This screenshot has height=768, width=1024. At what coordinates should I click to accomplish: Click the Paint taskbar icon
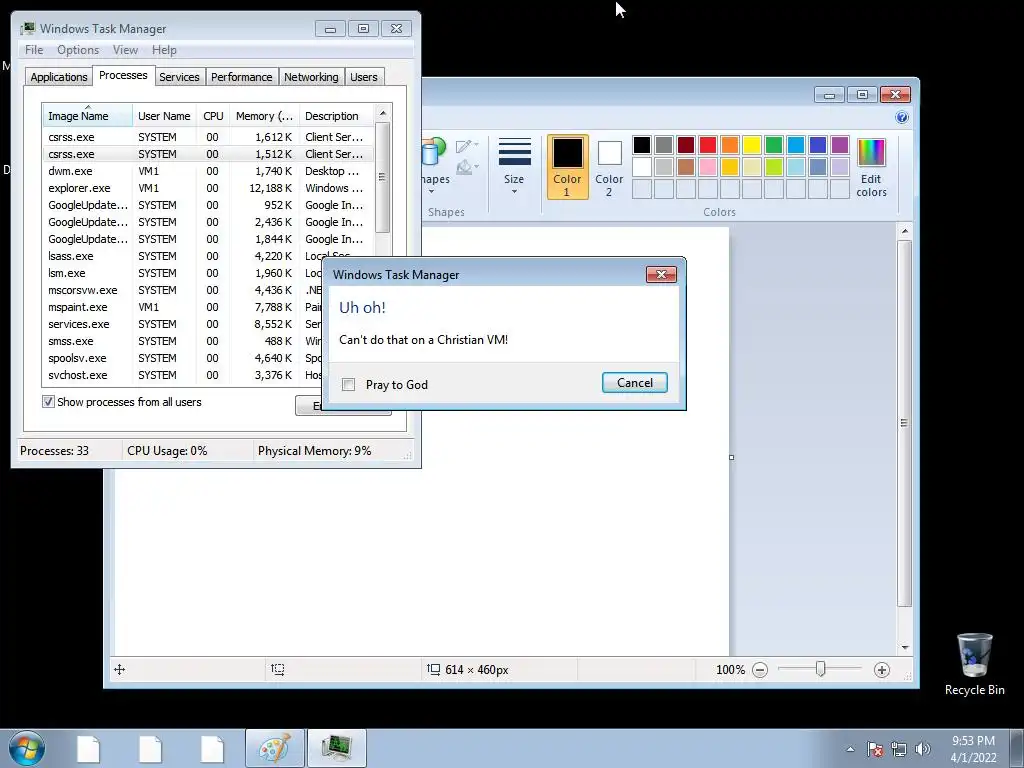275,748
